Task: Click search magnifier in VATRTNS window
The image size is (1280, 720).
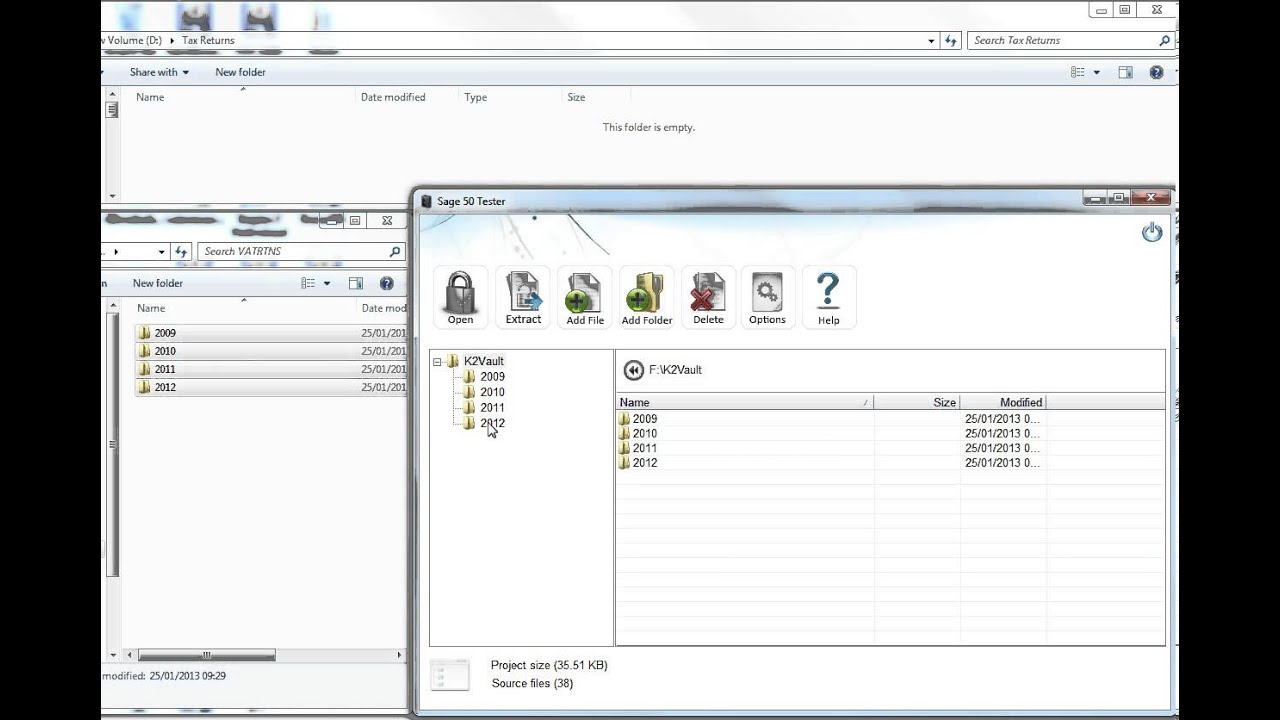Action: click(395, 251)
